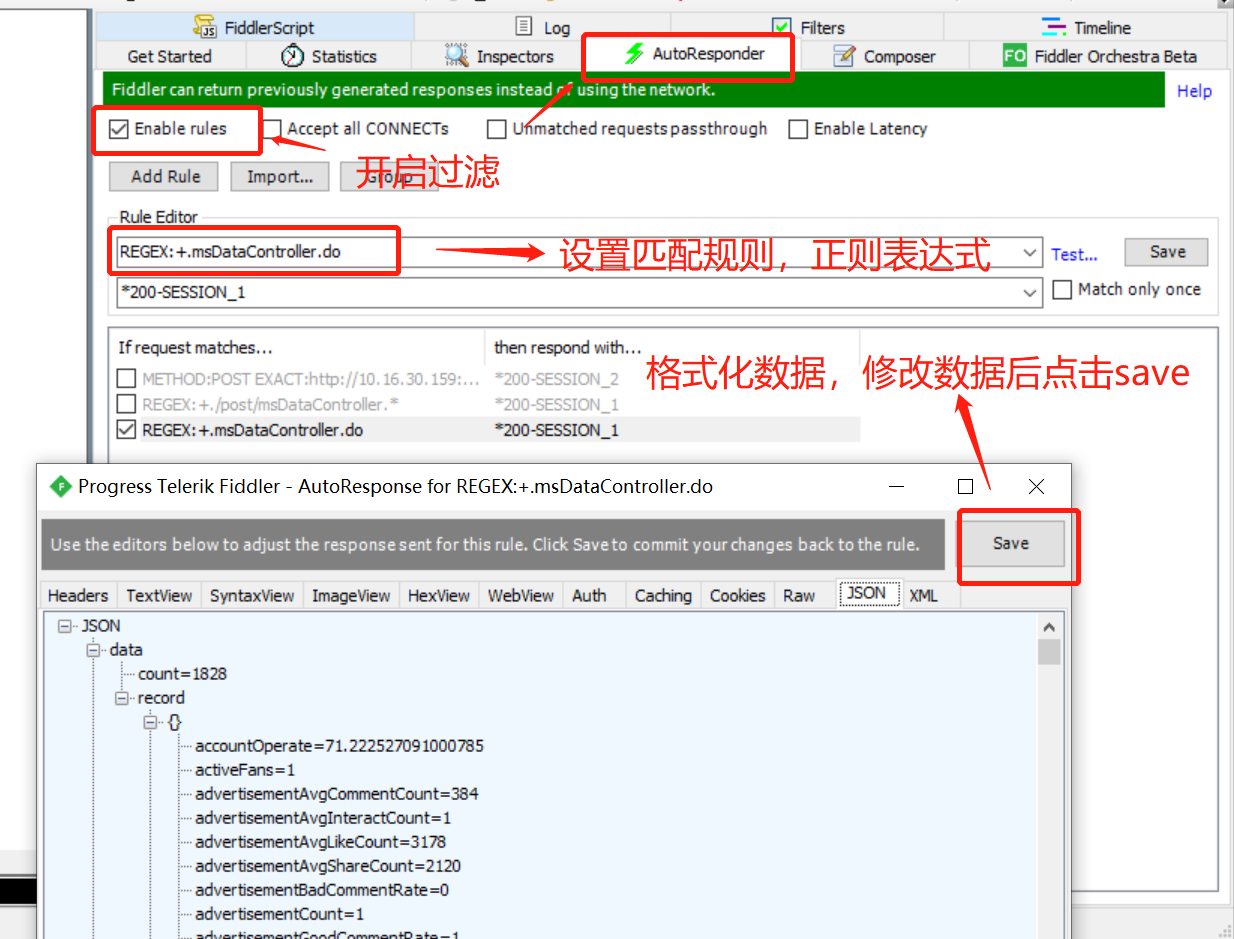Viewport: 1234px width, 939px height.
Task: Collapse the data tree node
Action: pos(94,650)
